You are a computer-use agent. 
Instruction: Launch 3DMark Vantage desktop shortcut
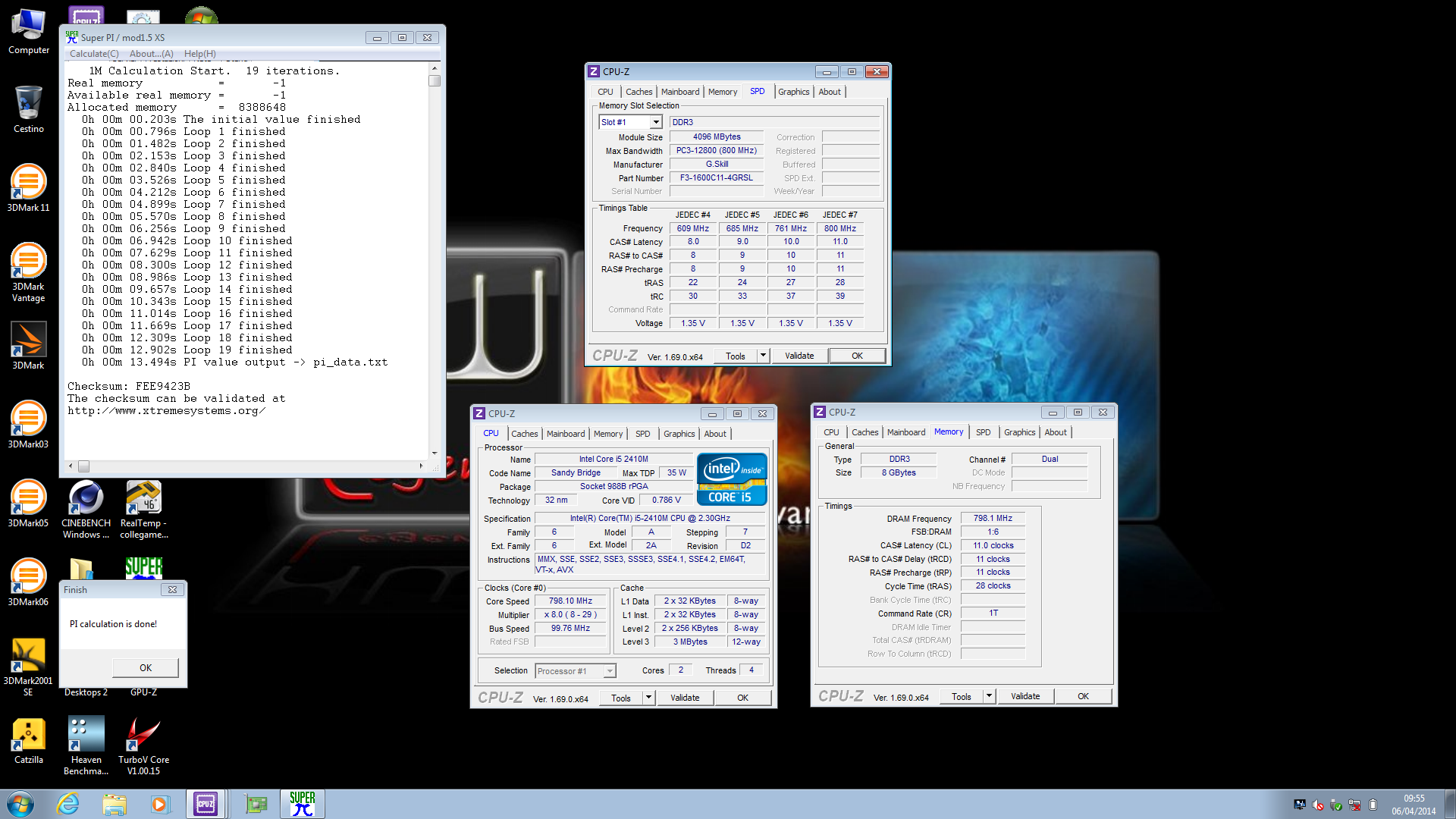tap(29, 272)
